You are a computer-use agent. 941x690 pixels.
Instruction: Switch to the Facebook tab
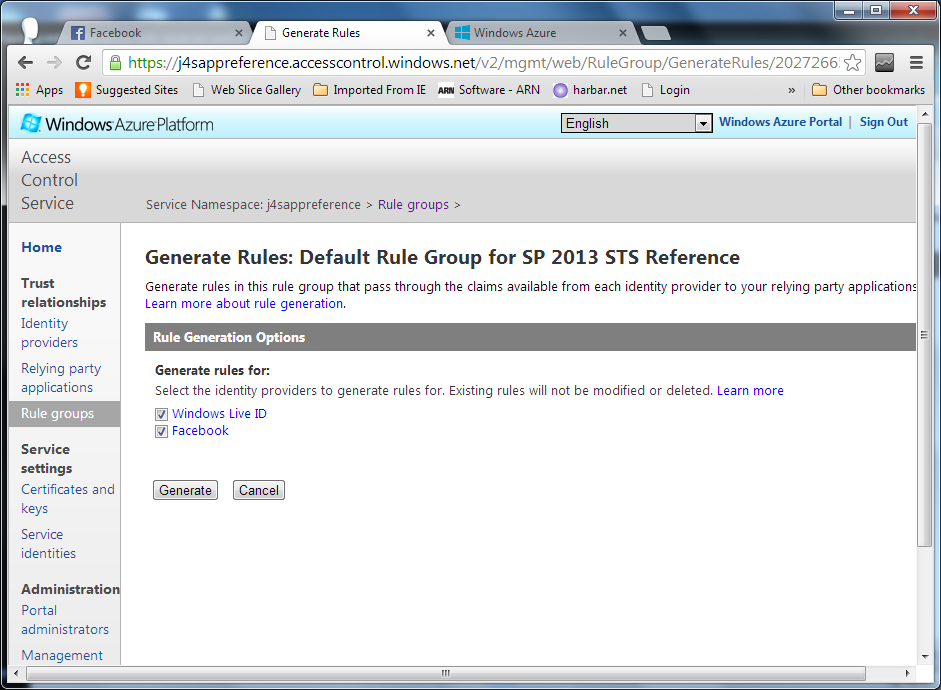click(156, 33)
